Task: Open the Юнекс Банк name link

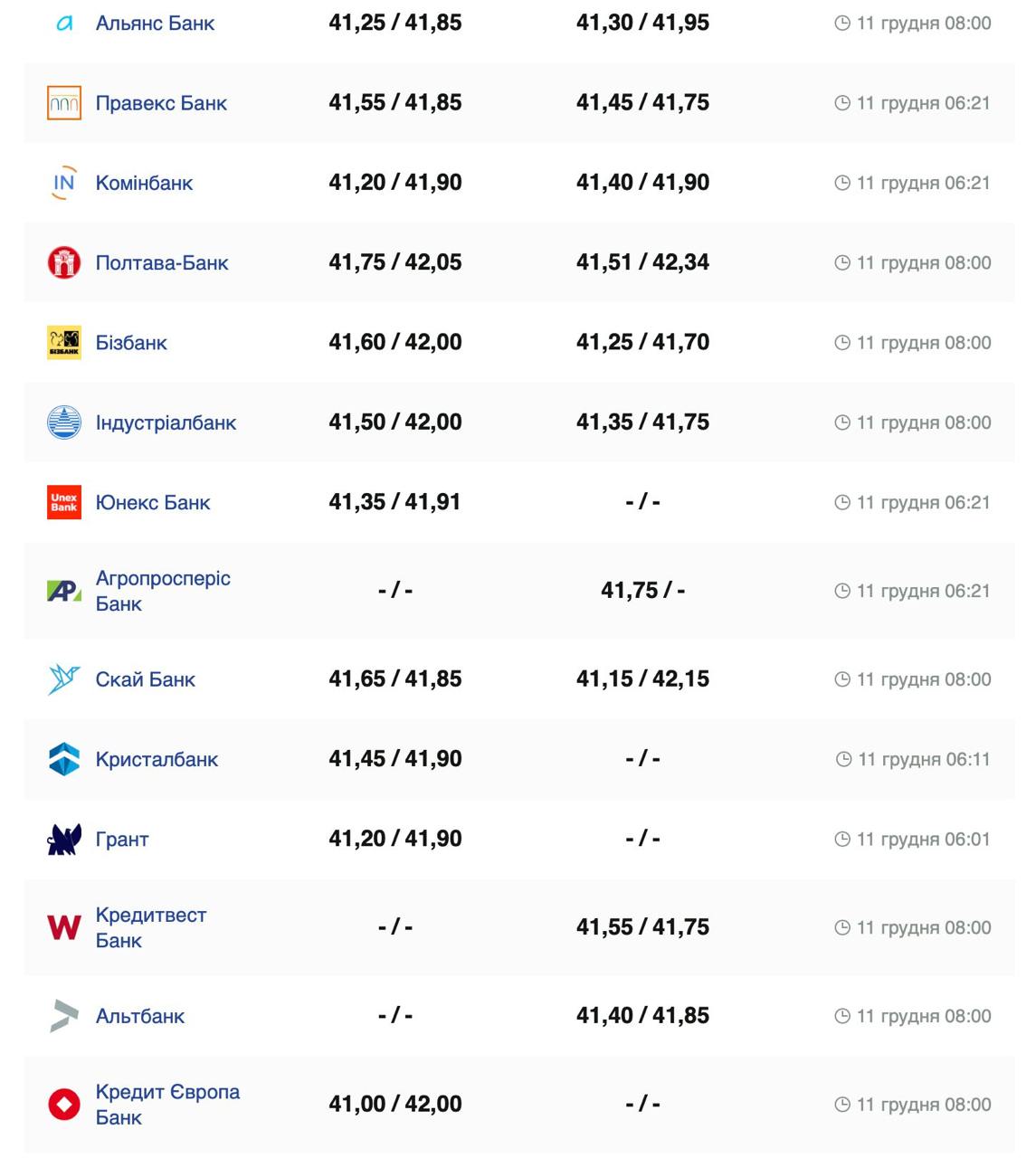Action: 153,502
